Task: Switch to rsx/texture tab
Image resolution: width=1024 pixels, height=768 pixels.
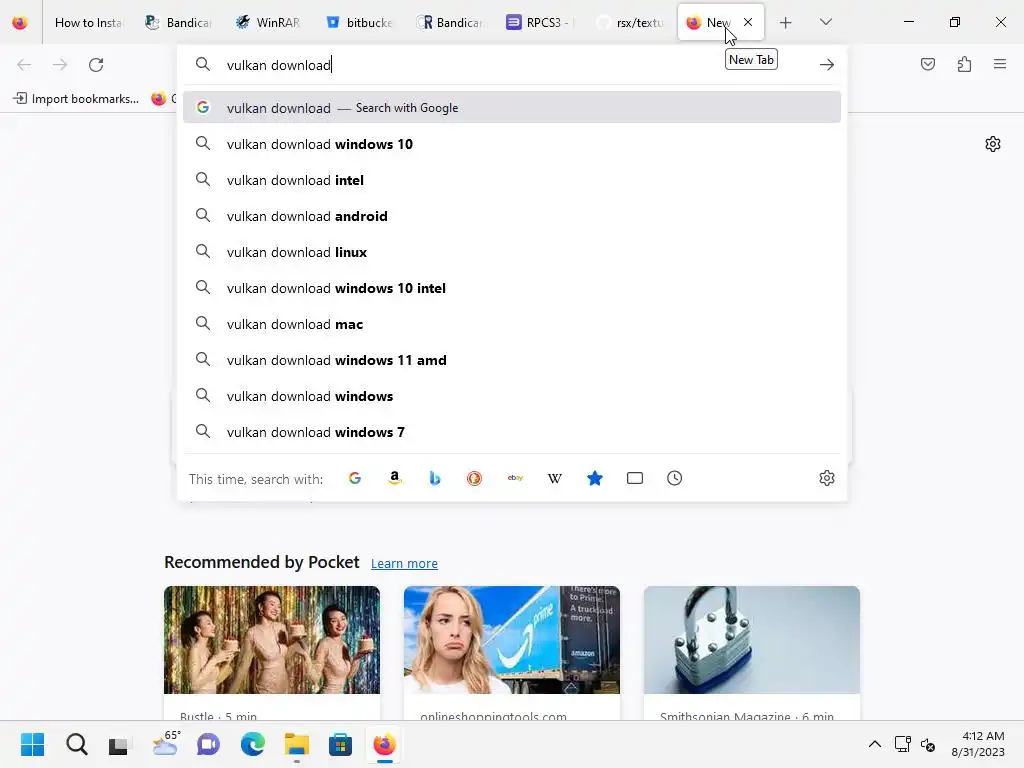Action: pos(629,23)
